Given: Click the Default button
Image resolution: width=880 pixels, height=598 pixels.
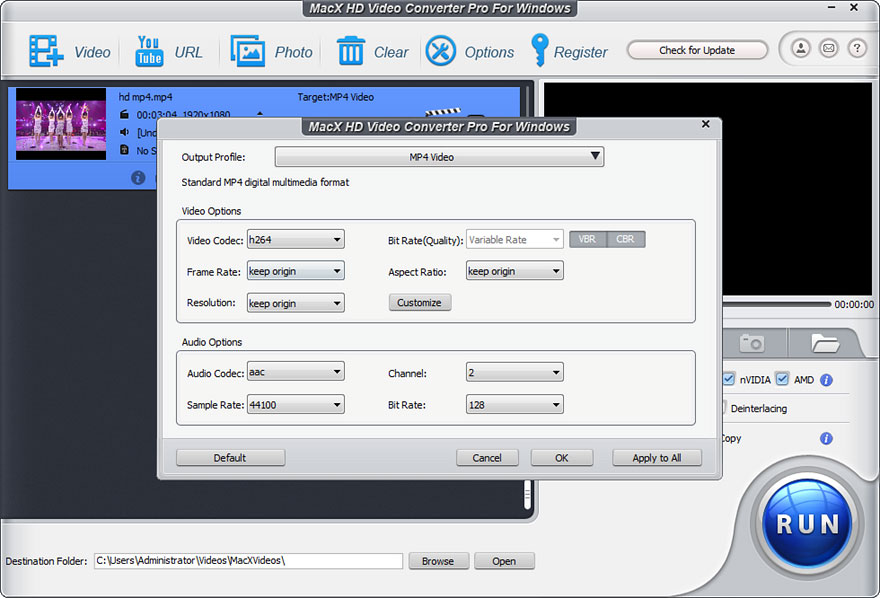Looking at the screenshot, I should tap(230, 458).
